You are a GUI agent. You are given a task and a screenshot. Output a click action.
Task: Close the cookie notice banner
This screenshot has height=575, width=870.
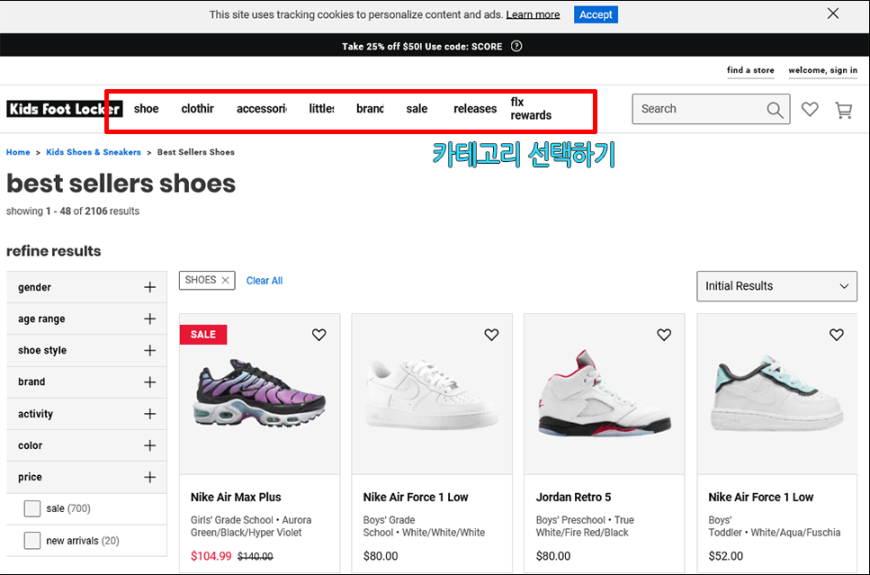coord(833,13)
